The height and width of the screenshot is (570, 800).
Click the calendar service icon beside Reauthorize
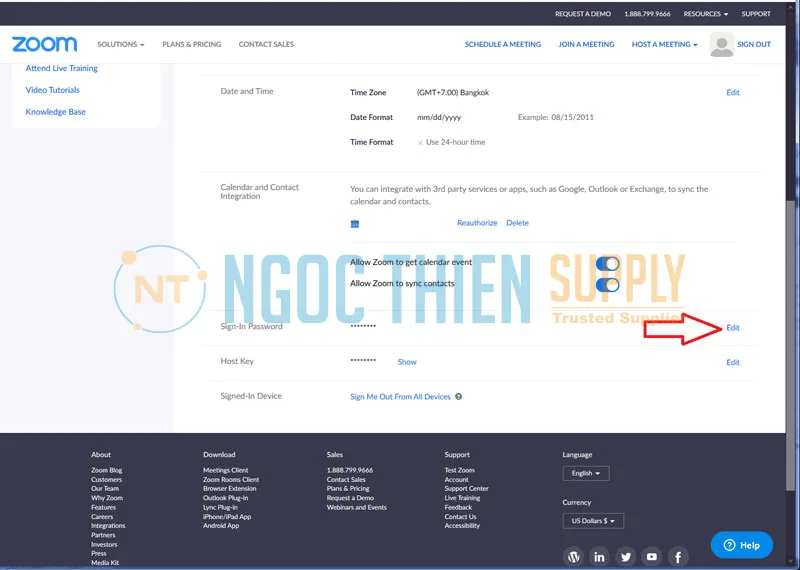[355, 224]
